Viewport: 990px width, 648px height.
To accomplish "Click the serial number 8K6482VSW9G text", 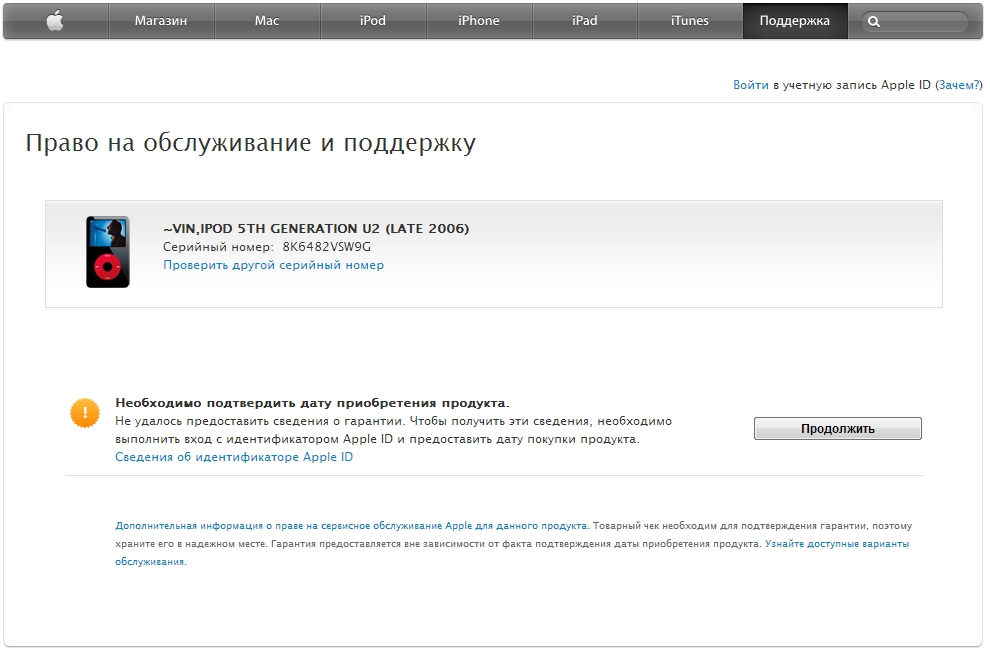I will (x=326, y=247).
